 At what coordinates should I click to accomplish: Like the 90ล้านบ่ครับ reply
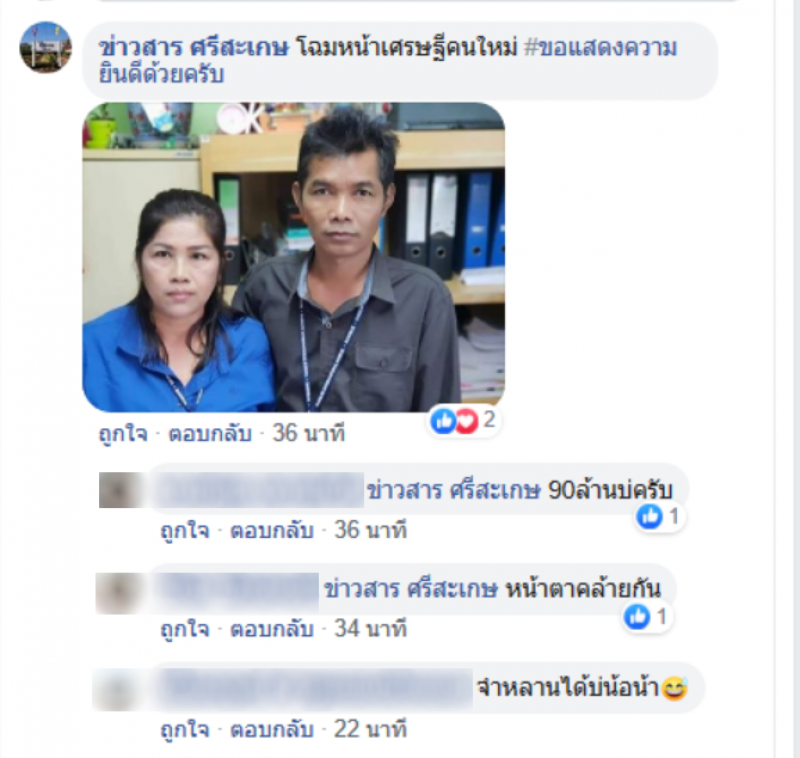(x=185, y=530)
